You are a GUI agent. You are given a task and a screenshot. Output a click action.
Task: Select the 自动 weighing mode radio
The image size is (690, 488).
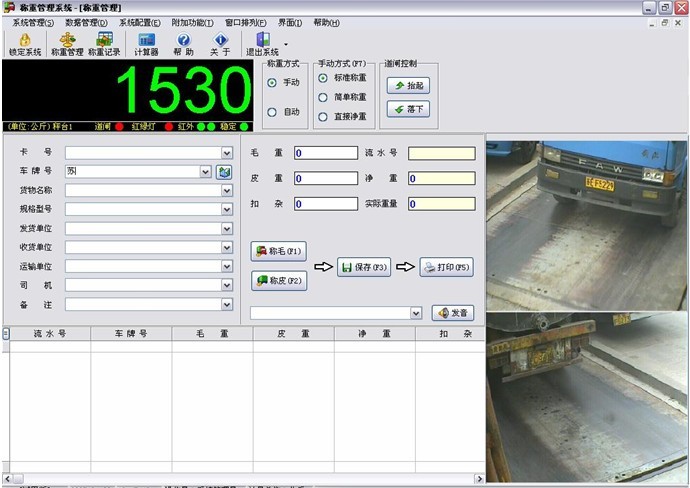click(x=272, y=112)
